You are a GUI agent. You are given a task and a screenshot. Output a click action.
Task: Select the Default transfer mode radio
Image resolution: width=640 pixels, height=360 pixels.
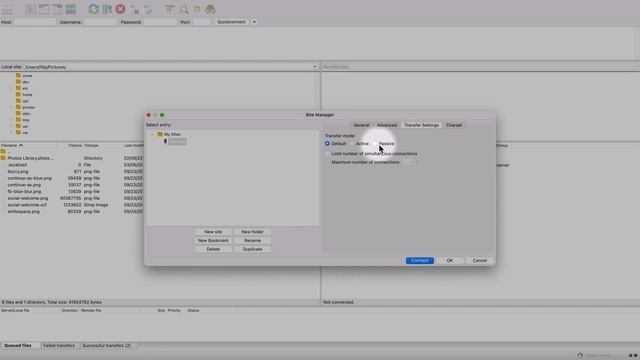[x=327, y=144]
